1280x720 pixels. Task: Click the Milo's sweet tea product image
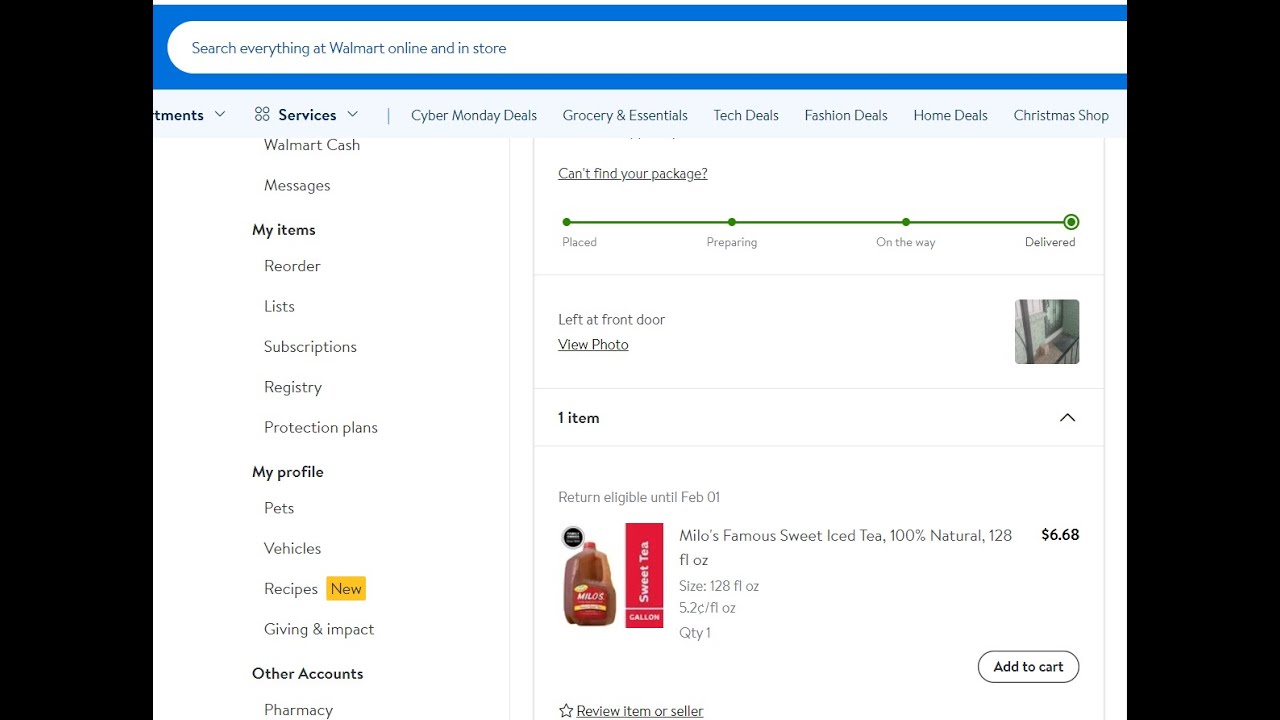612,576
